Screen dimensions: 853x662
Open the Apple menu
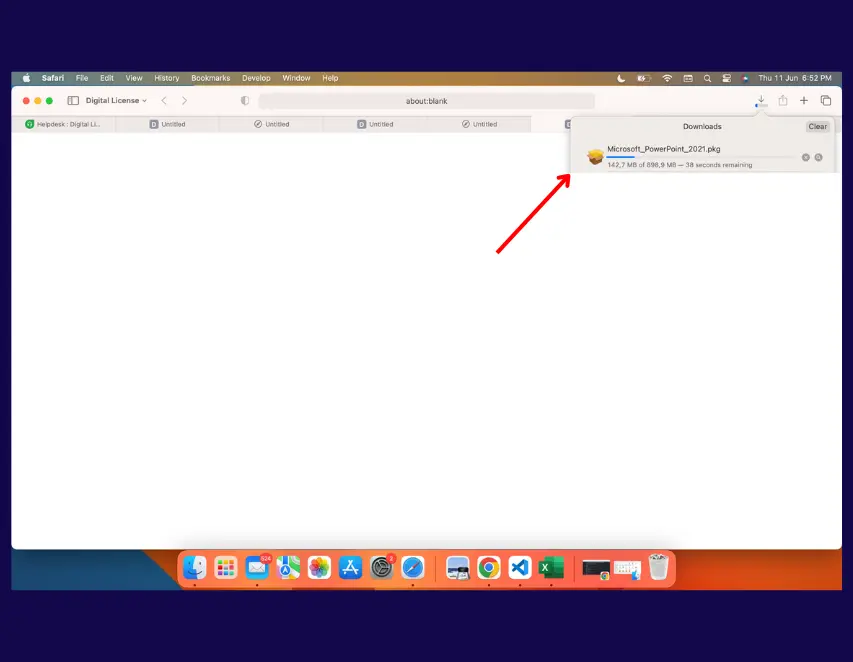[x=26, y=78]
